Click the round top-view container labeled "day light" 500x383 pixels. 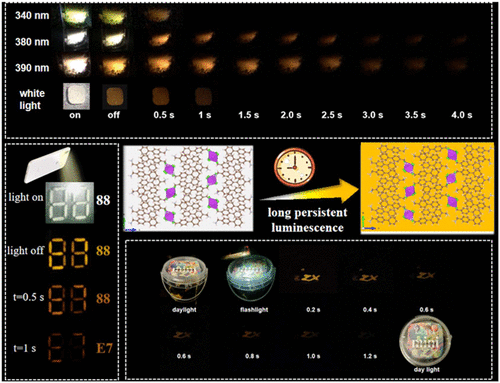point(426,342)
